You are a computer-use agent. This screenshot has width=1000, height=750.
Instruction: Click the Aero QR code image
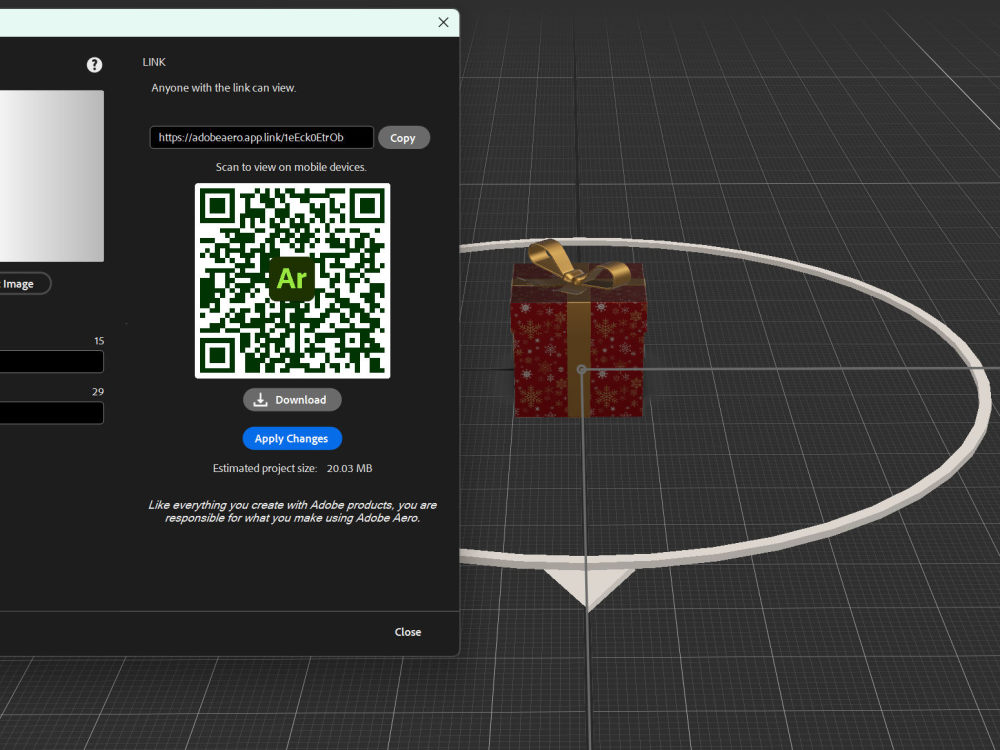pos(292,281)
